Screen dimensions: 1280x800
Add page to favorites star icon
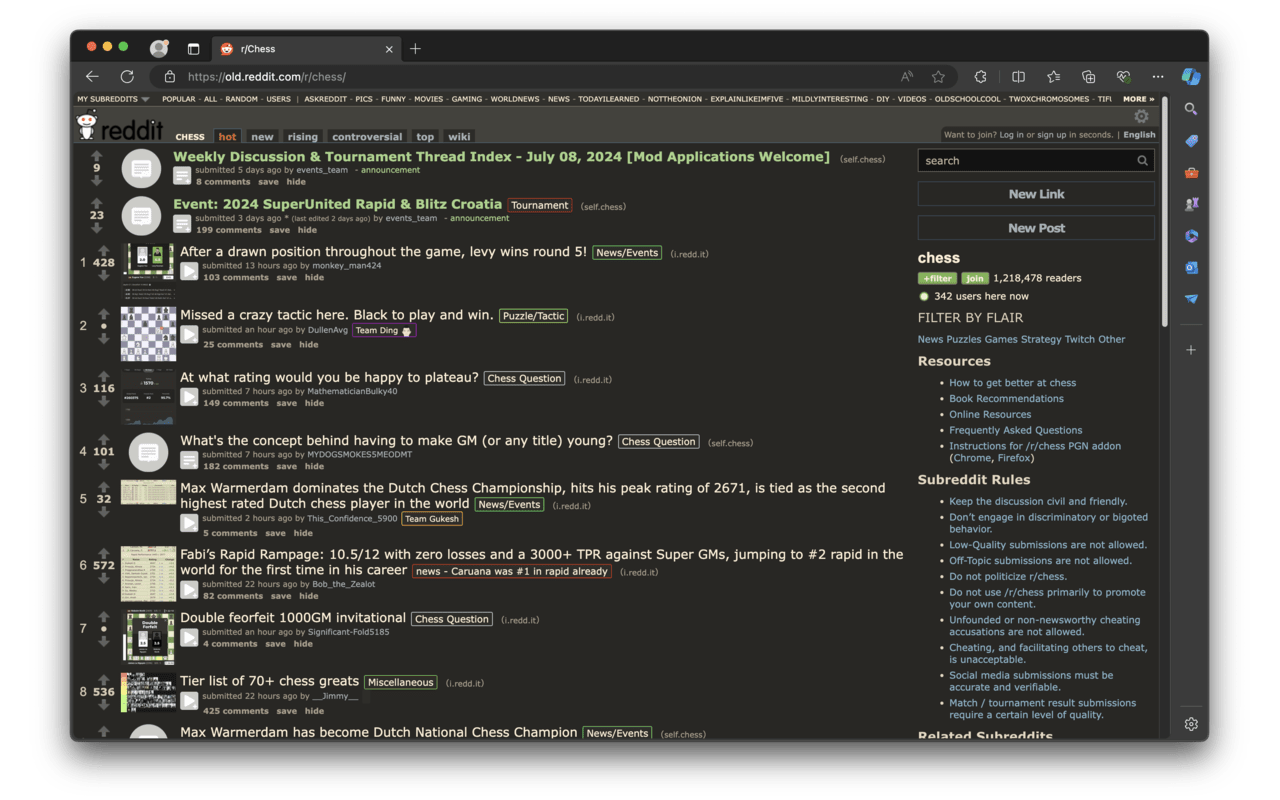click(x=938, y=76)
